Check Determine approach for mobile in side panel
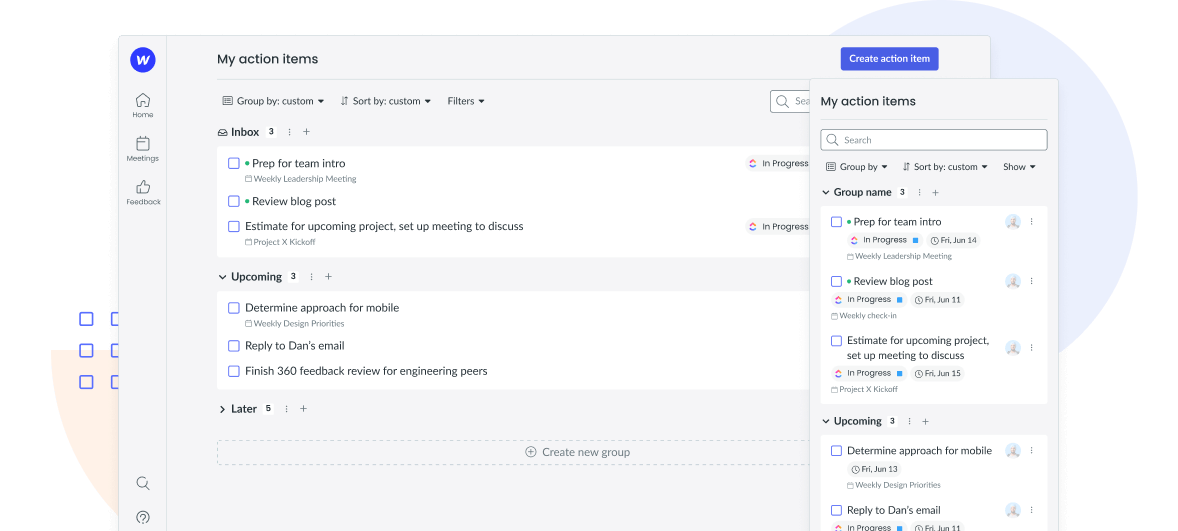 [x=836, y=451]
